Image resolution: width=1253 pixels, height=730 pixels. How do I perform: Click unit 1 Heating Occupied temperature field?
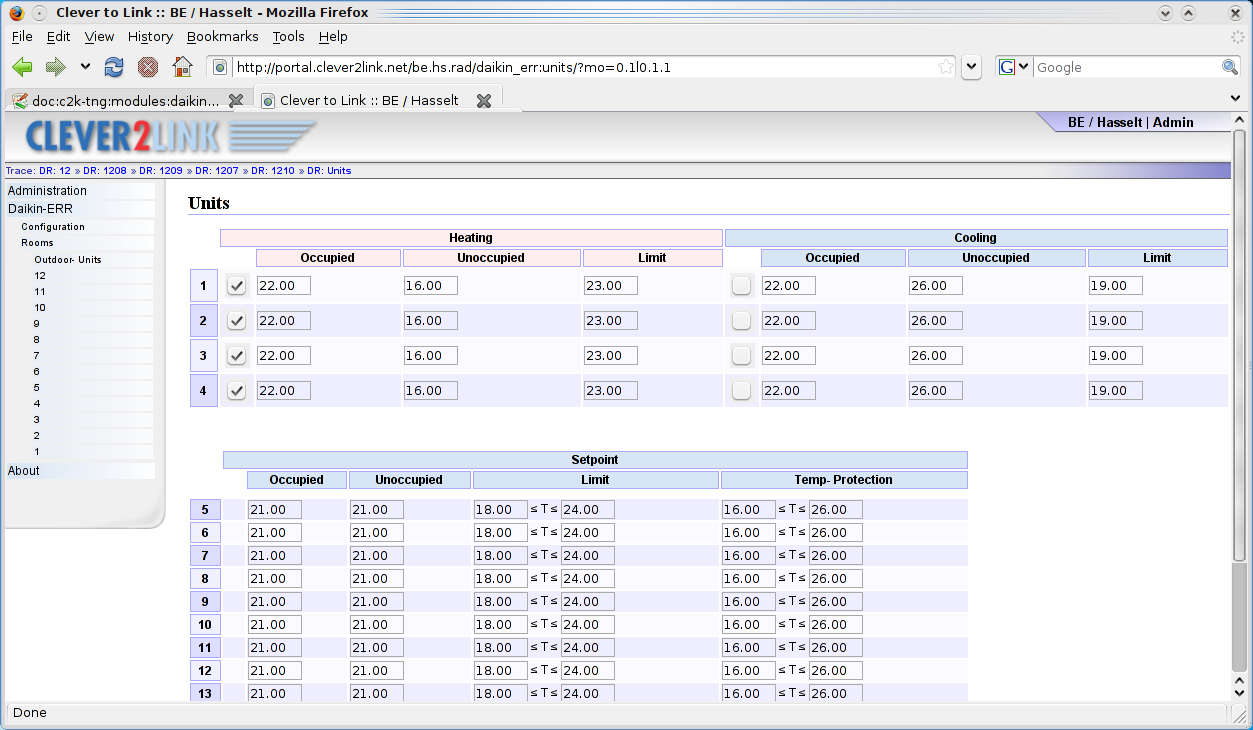click(x=284, y=286)
